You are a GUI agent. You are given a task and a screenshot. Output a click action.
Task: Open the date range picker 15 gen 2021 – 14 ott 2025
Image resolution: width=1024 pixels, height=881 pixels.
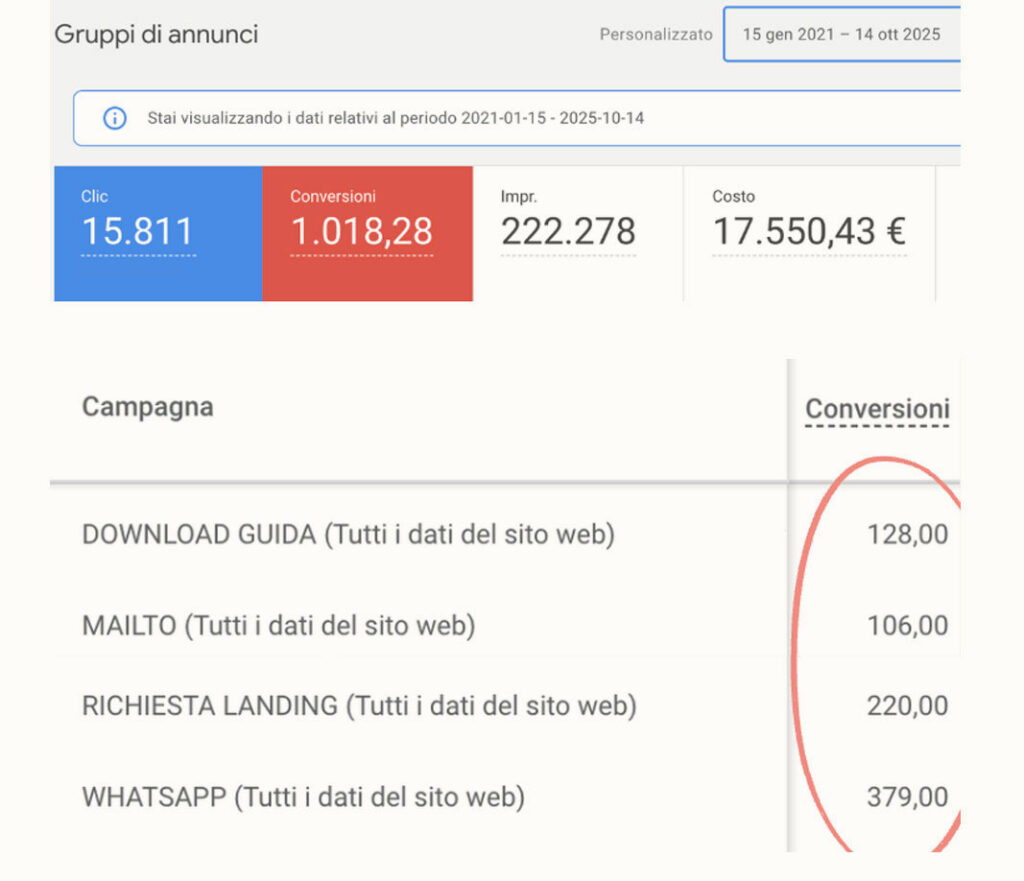pyautogui.click(x=841, y=34)
